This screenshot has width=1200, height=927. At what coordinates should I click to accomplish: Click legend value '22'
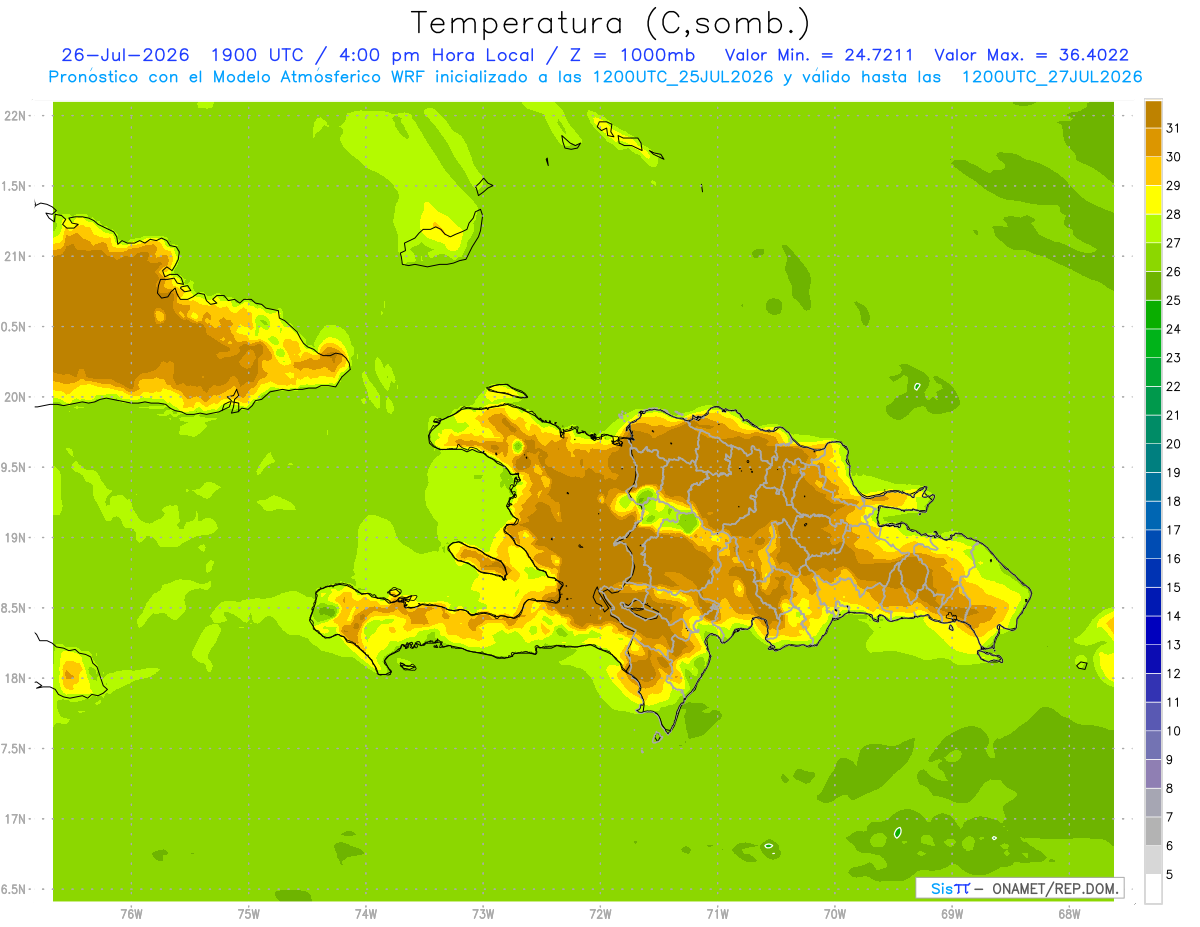point(1173,387)
